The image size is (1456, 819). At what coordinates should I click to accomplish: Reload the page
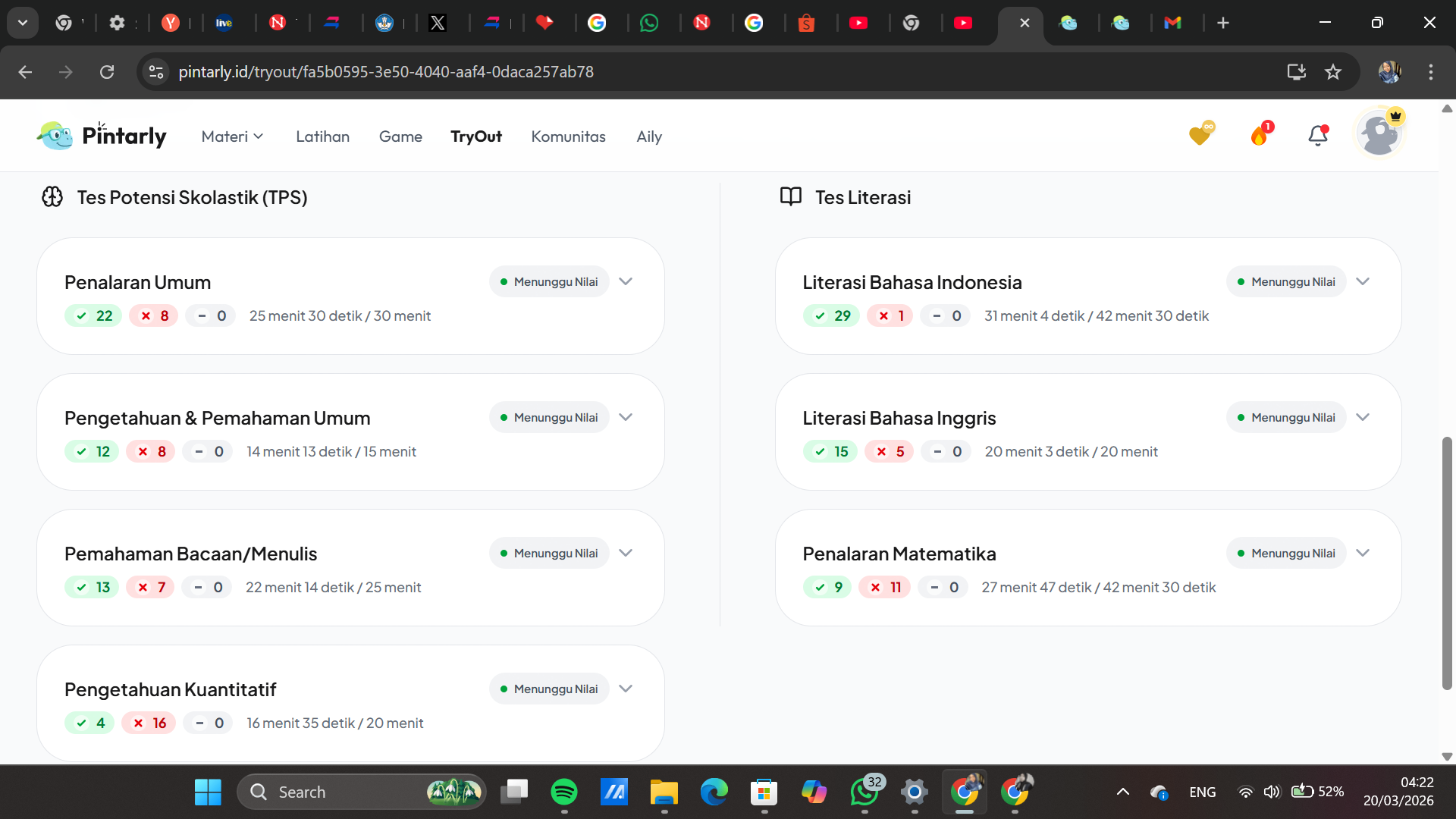[x=107, y=72]
